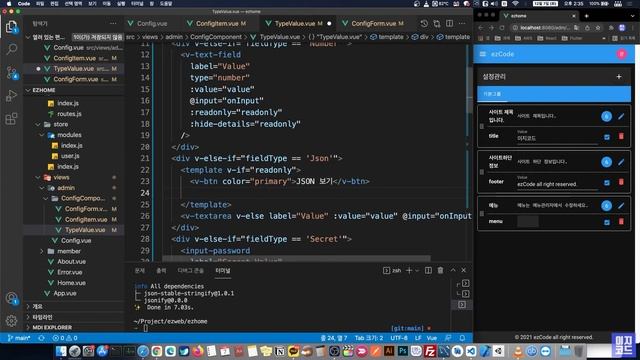Image resolution: width=640 pixels, height=360 pixels.
Task: Click the sync changes icon in status bar
Action: (41, 338)
